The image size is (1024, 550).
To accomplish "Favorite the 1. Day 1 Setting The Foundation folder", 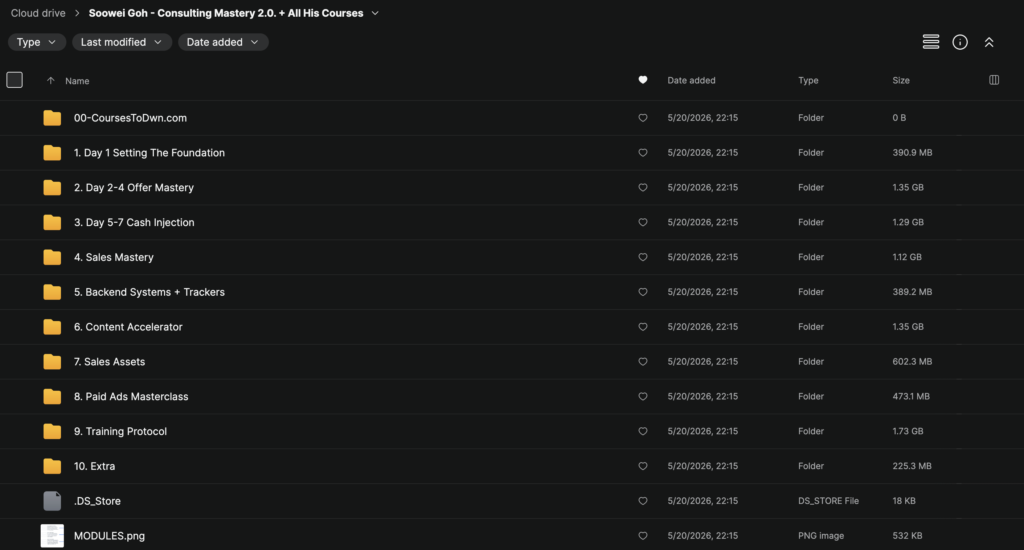I will point(643,153).
